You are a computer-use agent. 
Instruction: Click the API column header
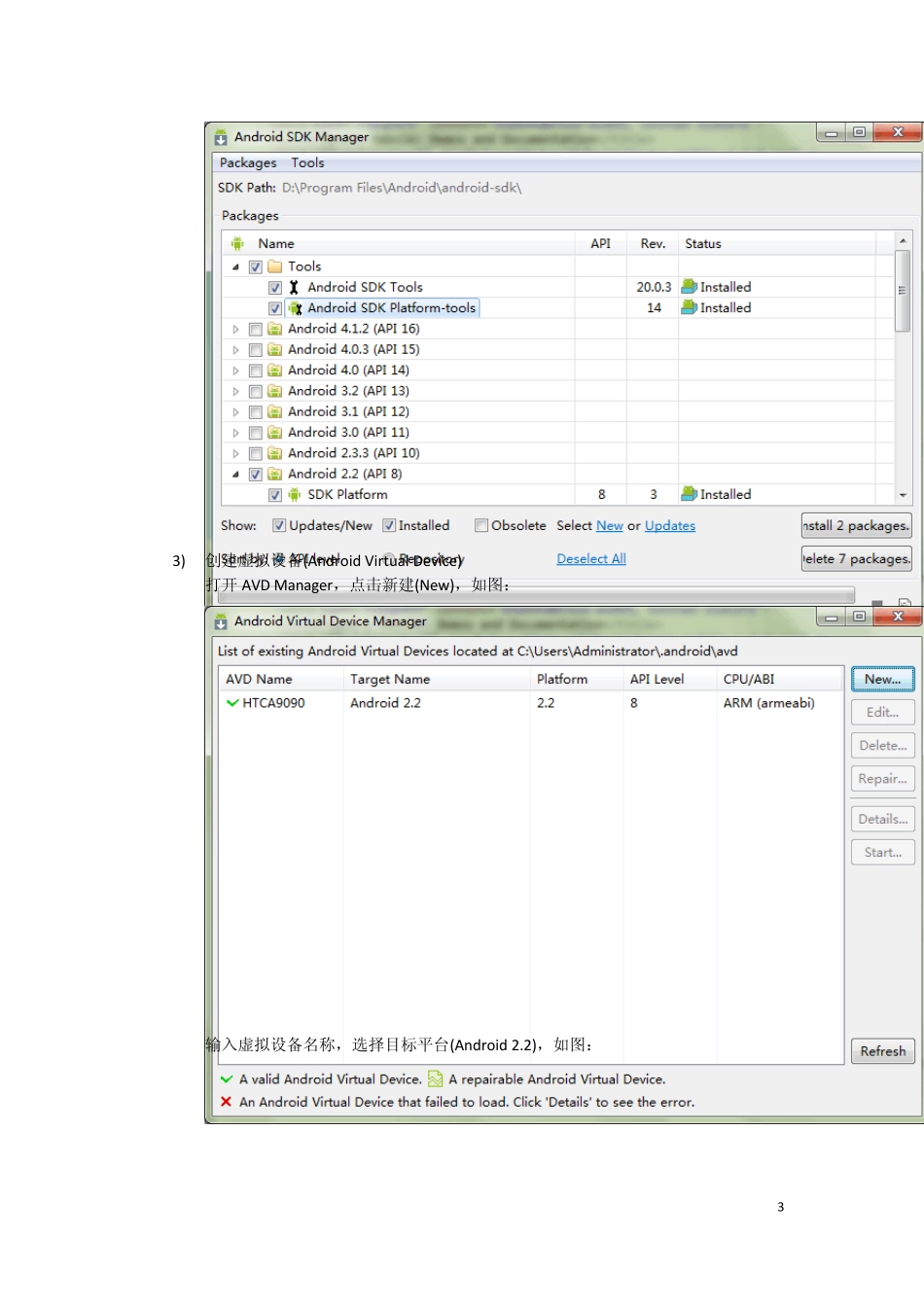tap(601, 244)
